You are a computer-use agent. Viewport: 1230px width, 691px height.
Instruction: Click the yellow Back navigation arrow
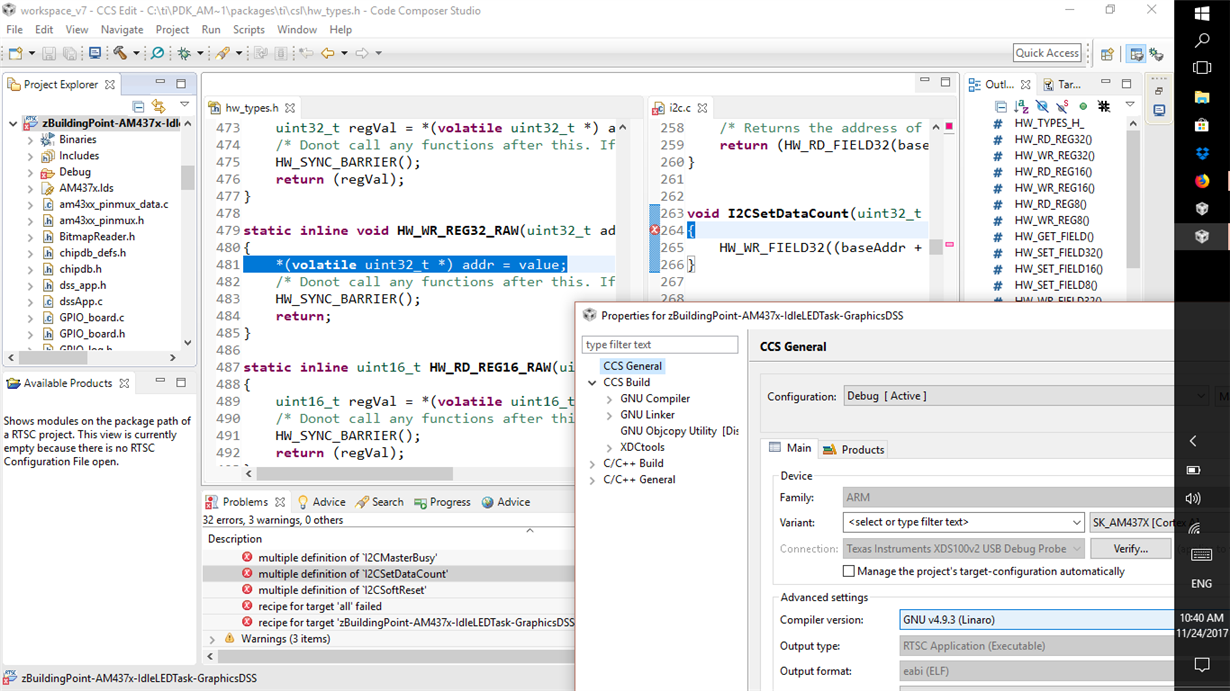pos(327,53)
